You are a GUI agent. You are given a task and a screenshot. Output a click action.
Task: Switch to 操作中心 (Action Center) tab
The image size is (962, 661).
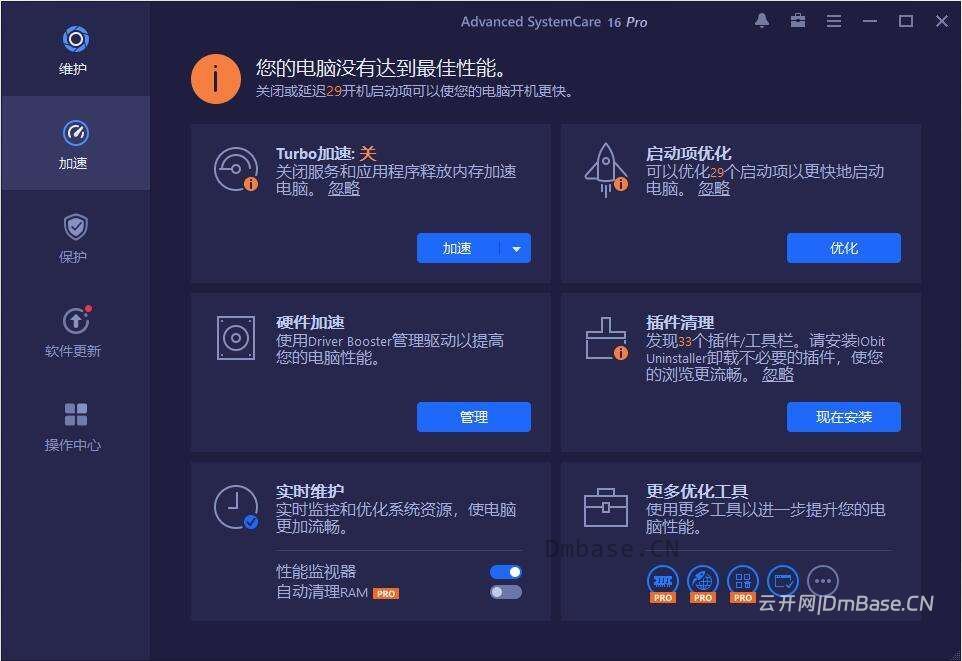(x=75, y=425)
